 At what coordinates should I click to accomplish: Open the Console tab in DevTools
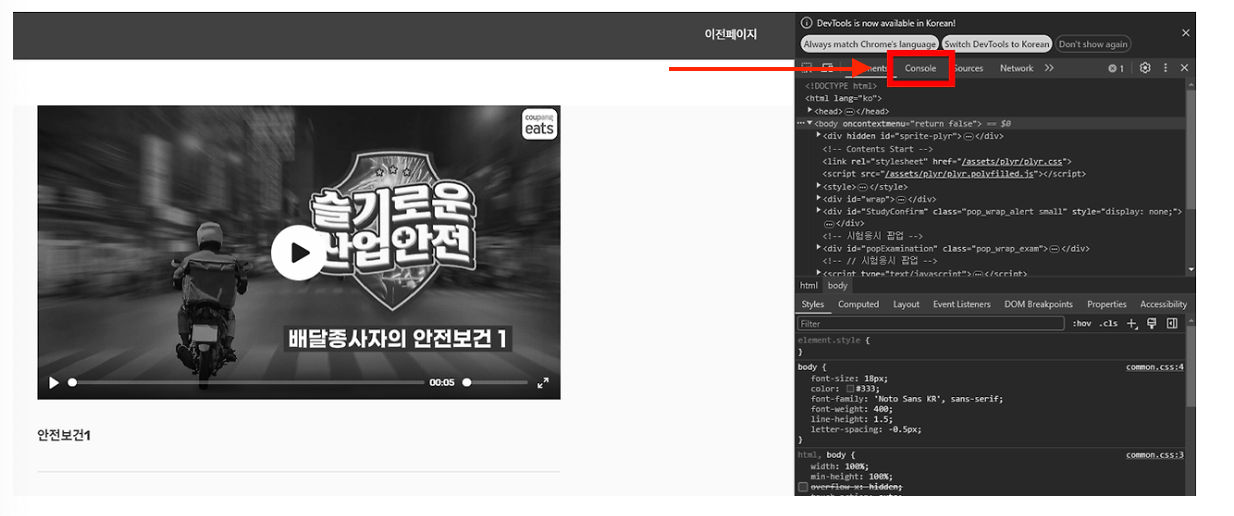coord(920,68)
